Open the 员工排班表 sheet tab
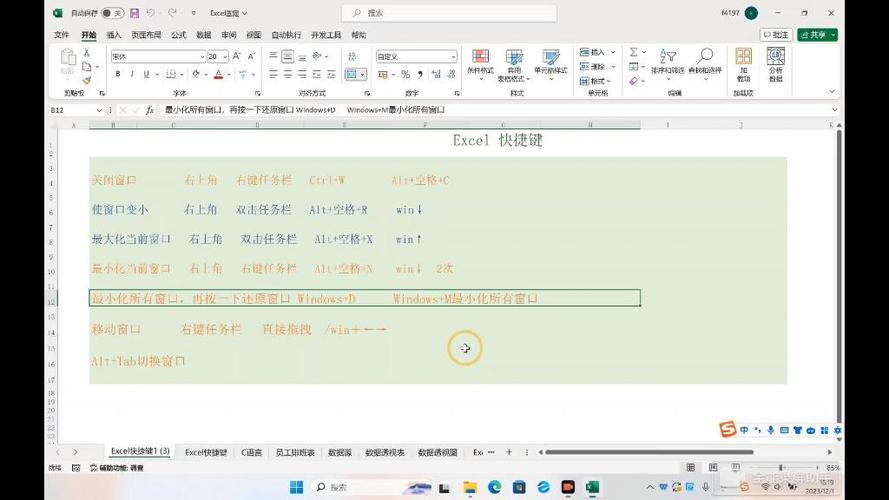The width and height of the screenshot is (889, 500). tap(295, 452)
